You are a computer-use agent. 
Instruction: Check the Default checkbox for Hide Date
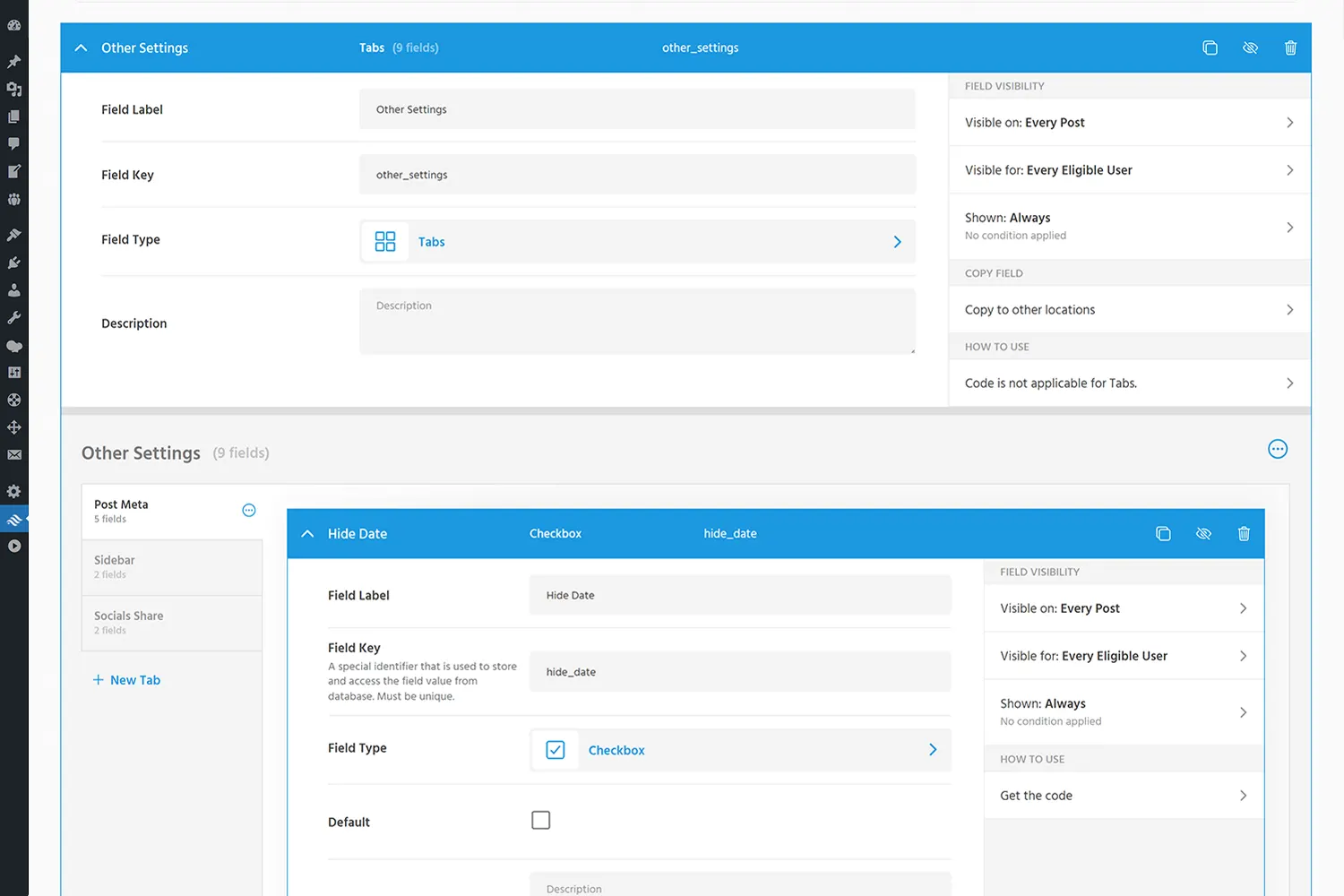(540, 821)
